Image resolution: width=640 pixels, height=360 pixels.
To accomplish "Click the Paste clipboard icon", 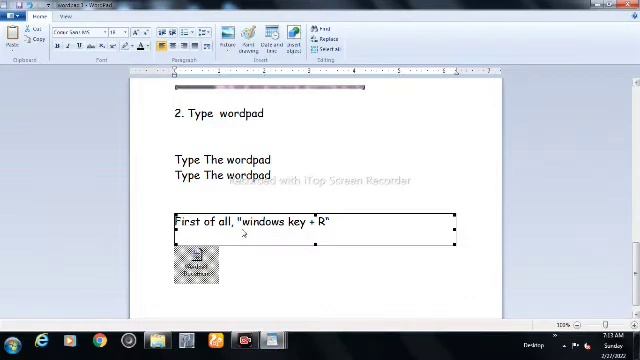I will [x=13, y=33].
